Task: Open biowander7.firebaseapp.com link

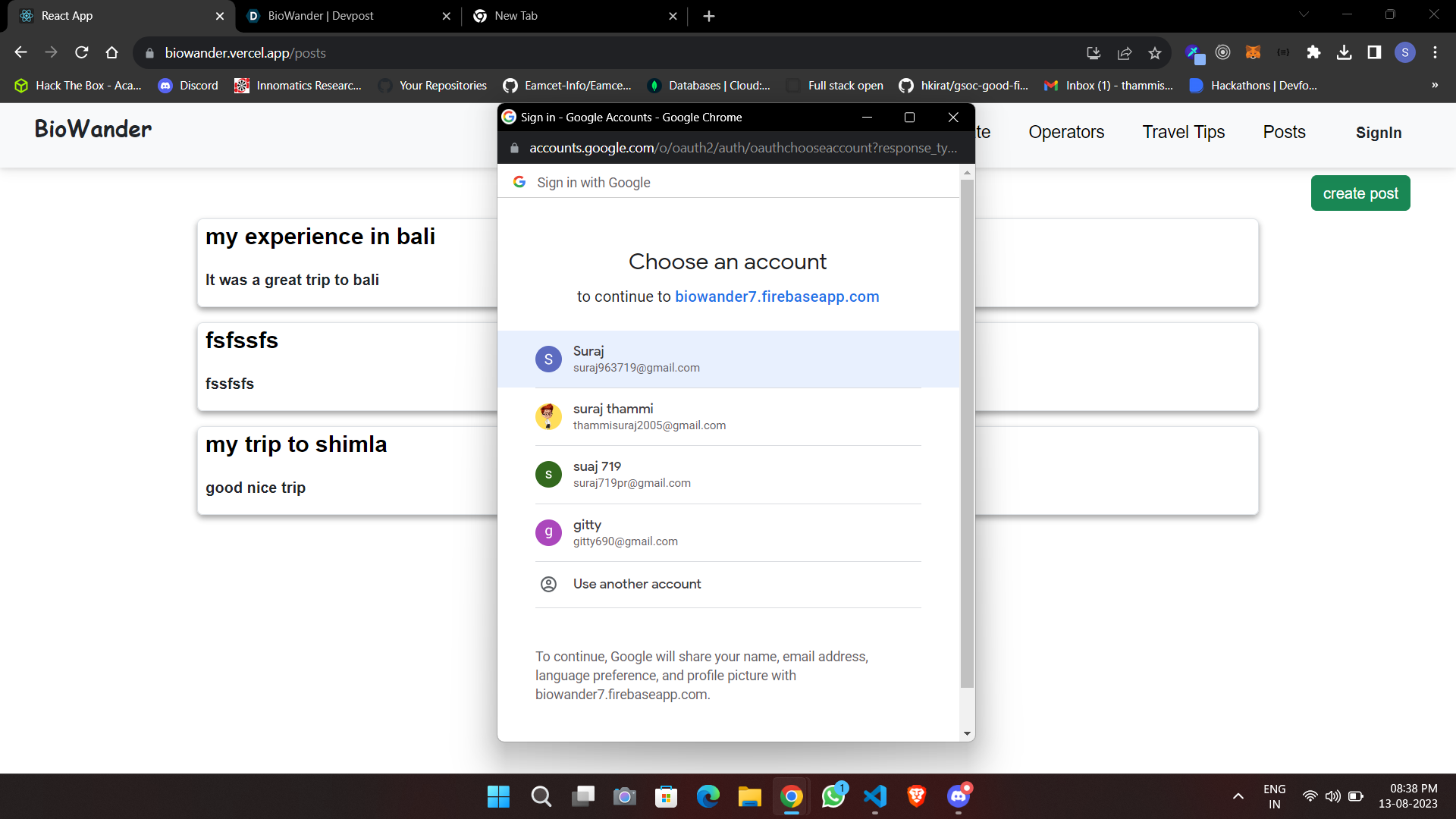Action: pyautogui.click(x=777, y=297)
